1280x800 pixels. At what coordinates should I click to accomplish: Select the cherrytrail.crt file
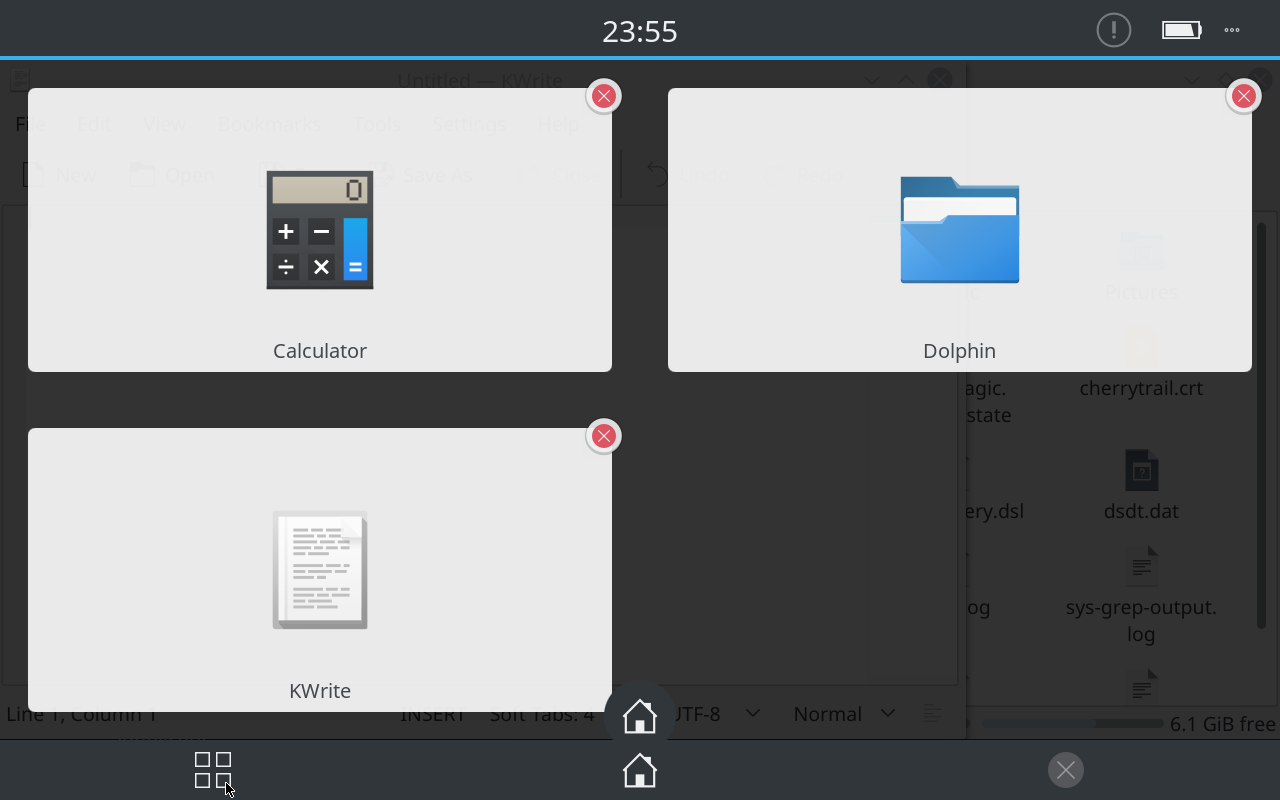(1141, 388)
